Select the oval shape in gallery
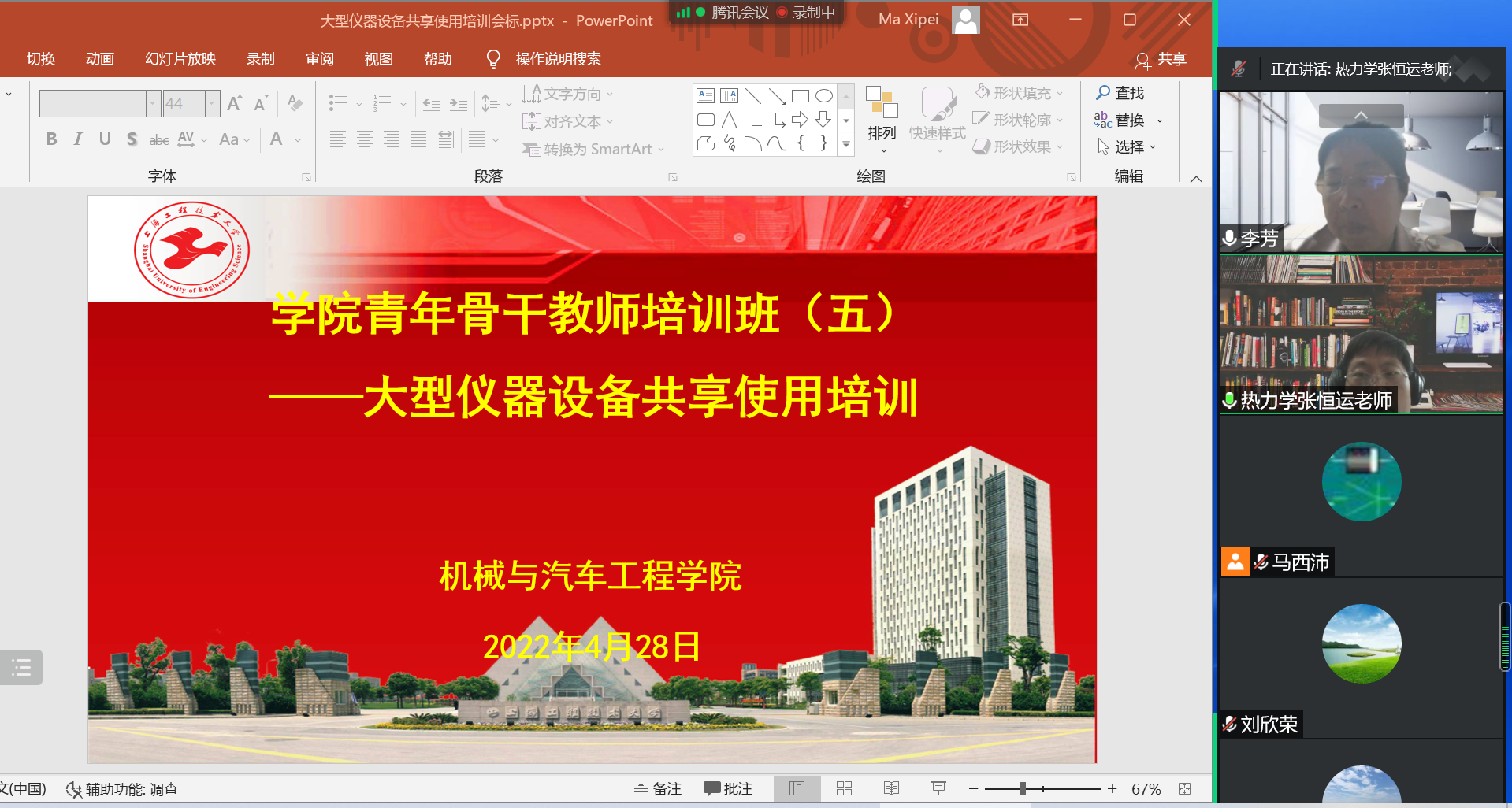This screenshot has height=808, width=1512. (x=823, y=96)
